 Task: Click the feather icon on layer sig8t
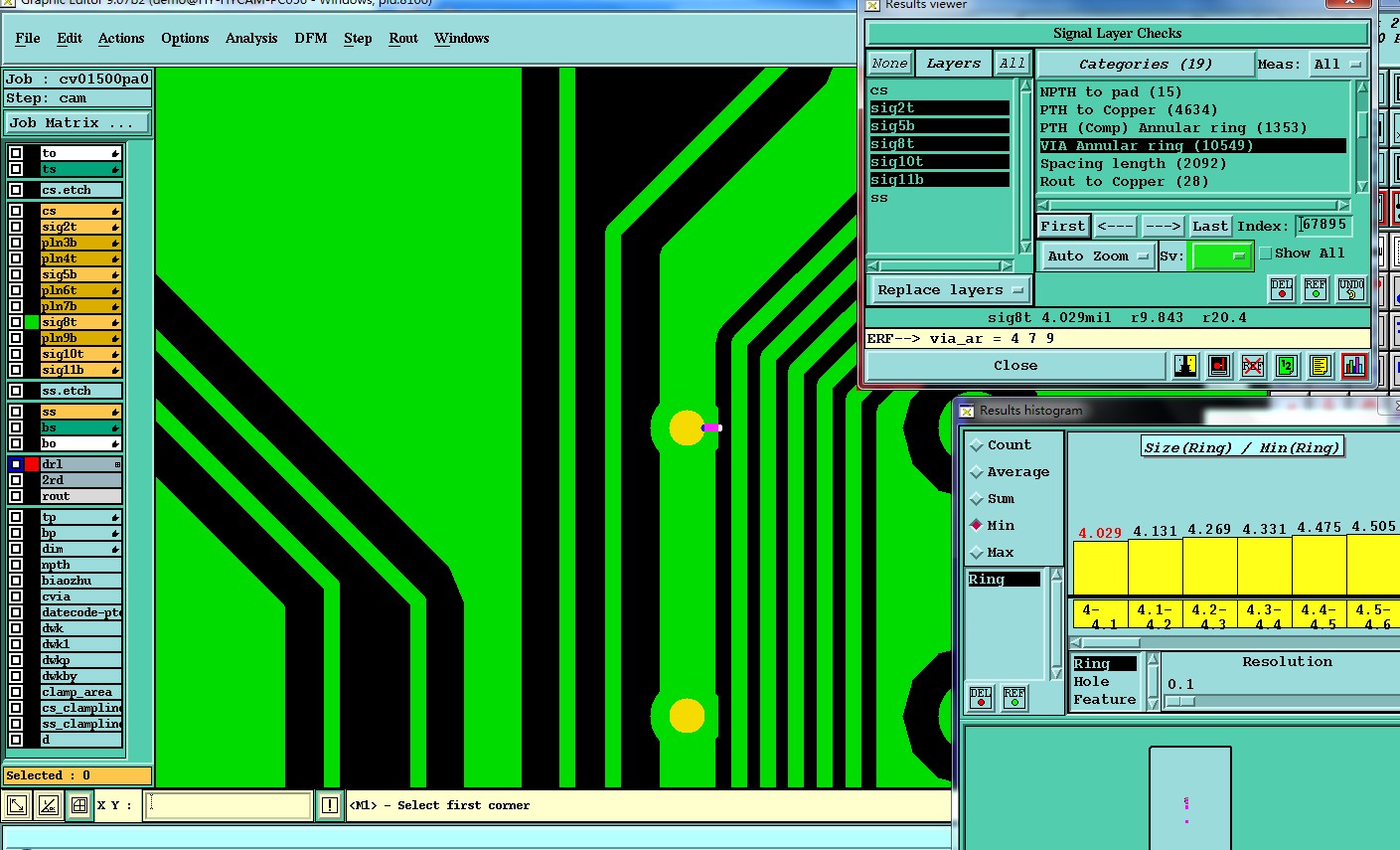tap(115, 323)
